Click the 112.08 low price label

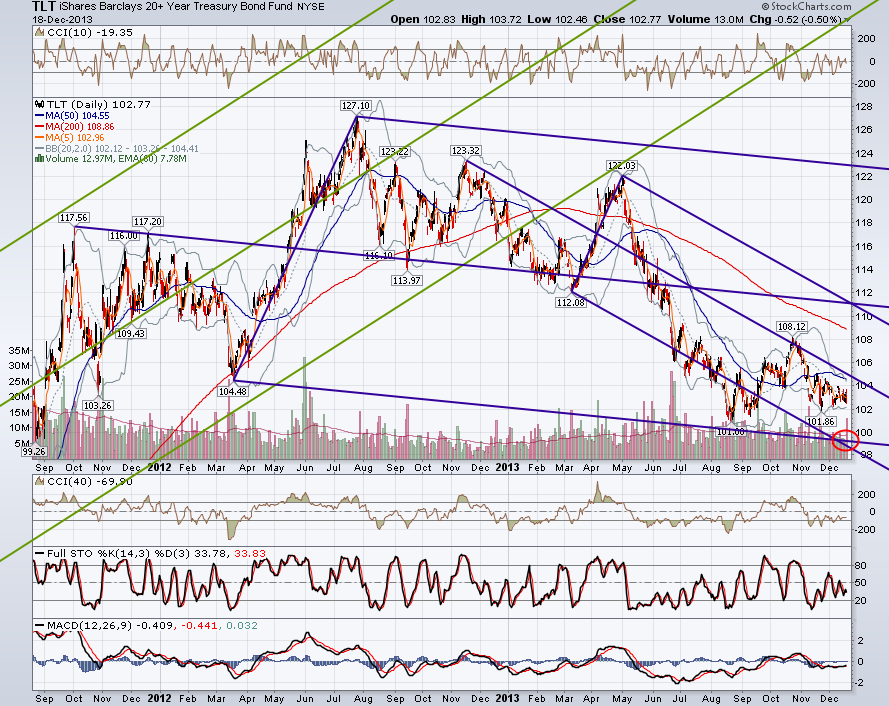click(x=570, y=302)
